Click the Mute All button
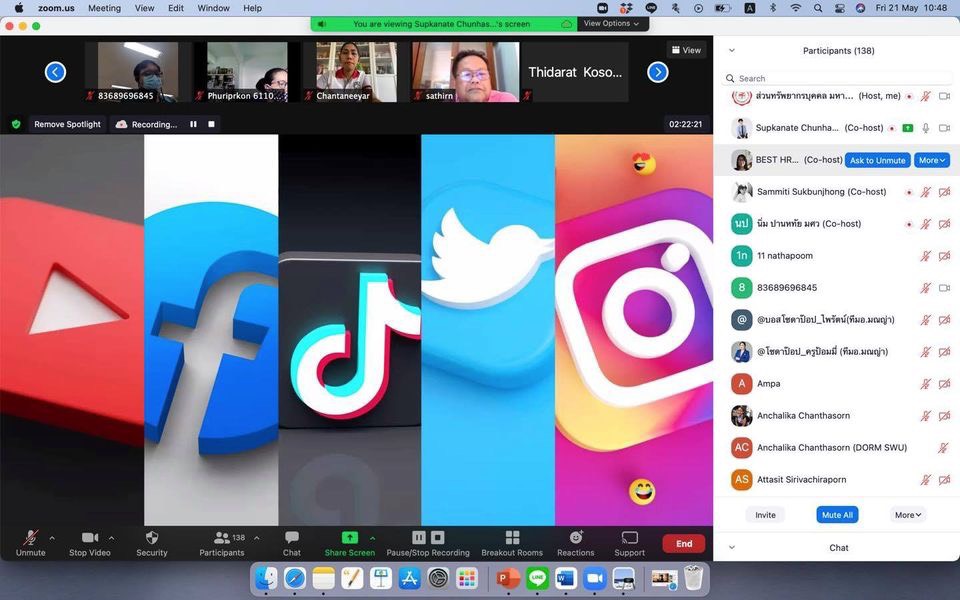The width and height of the screenshot is (960, 600). tap(837, 515)
